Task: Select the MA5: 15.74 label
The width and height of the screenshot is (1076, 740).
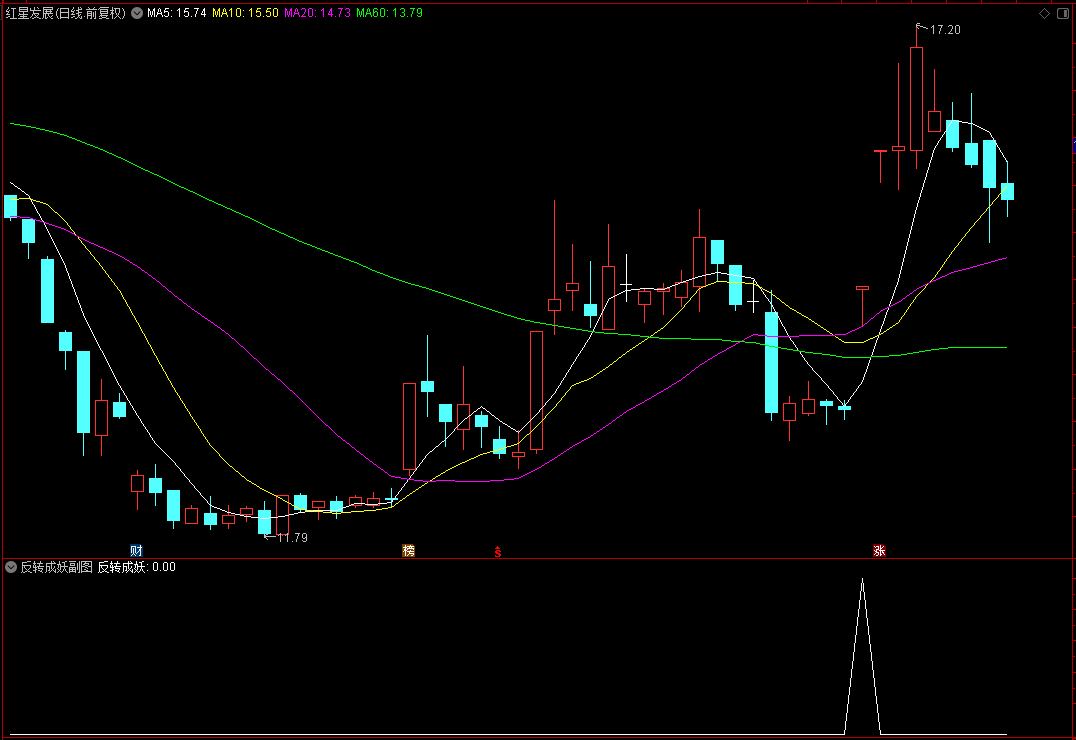Action: click(176, 13)
